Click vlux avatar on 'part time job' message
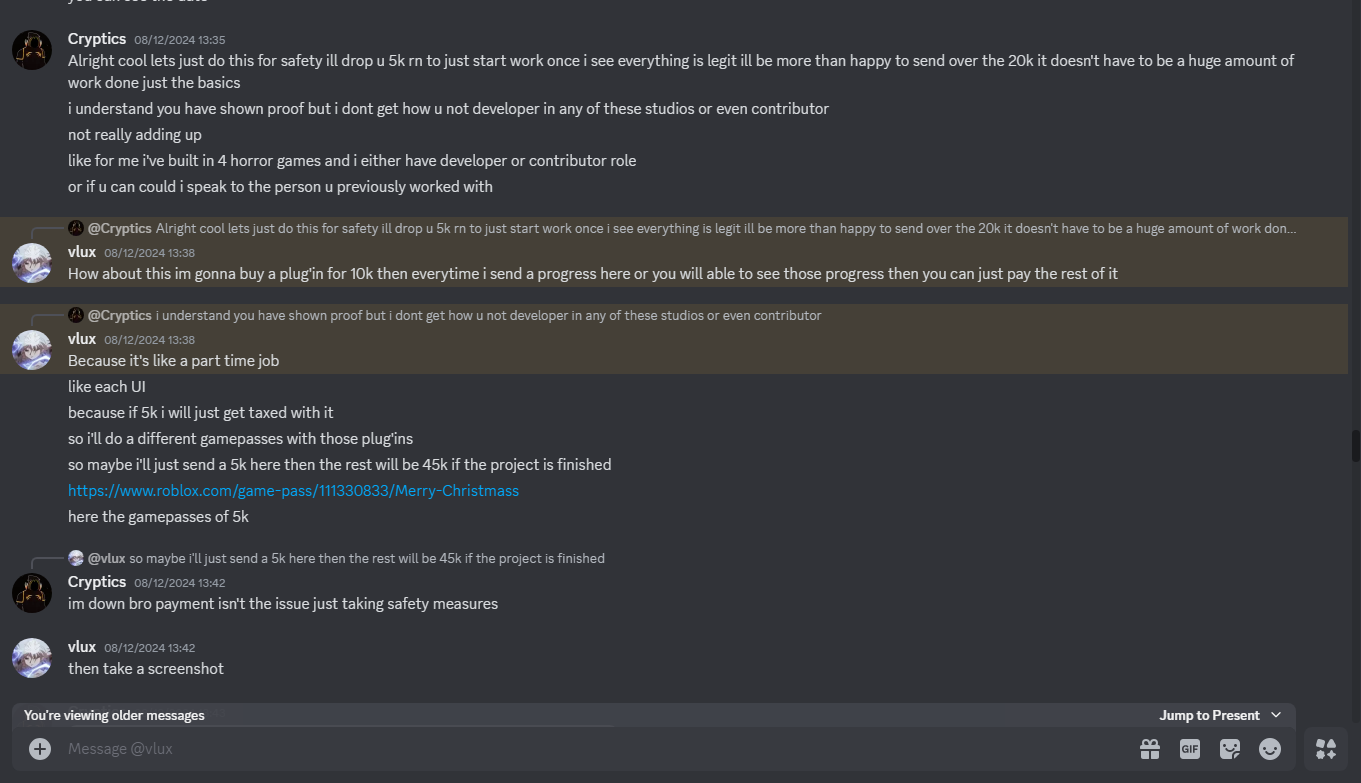This screenshot has width=1361, height=783. click(x=32, y=350)
